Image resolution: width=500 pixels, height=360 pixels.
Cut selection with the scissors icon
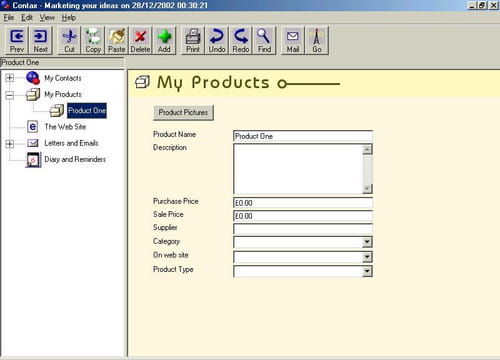pos(69,40)
